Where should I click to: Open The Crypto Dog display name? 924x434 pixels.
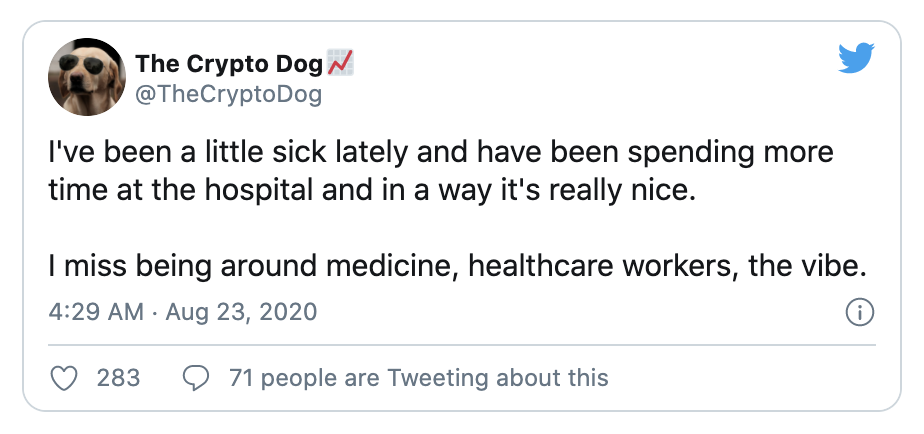[x=230, y=65]
